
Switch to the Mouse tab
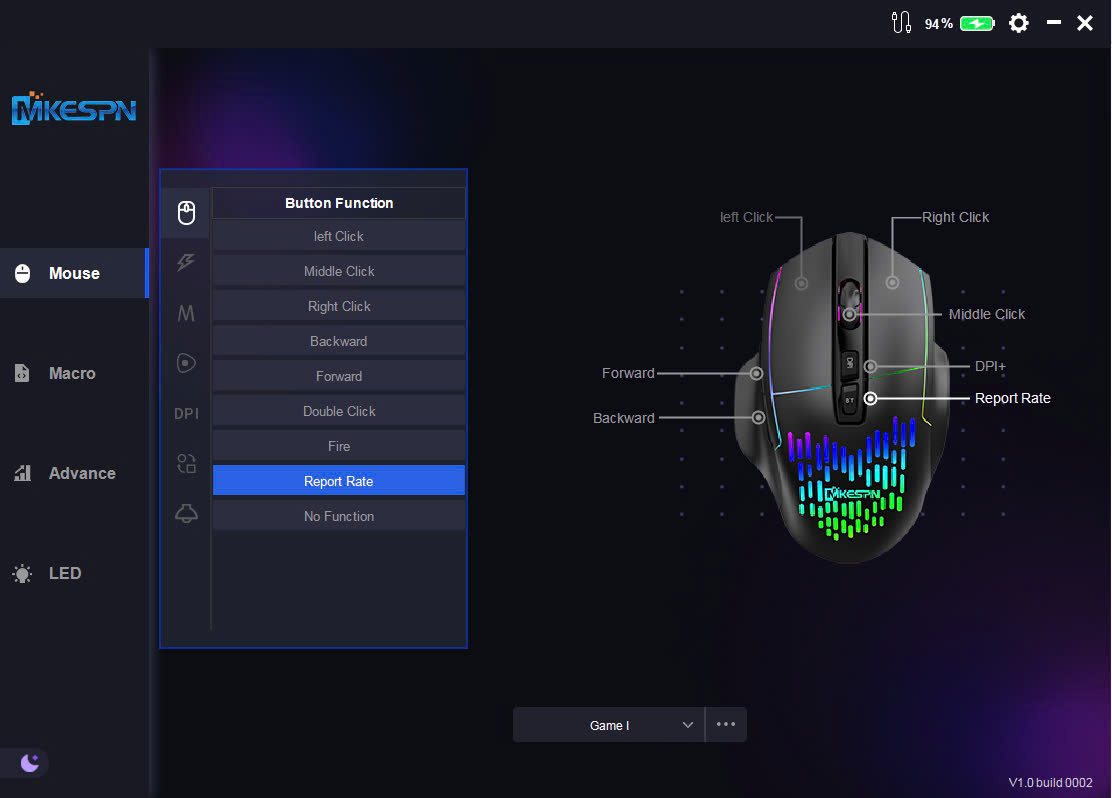point(74,273)
